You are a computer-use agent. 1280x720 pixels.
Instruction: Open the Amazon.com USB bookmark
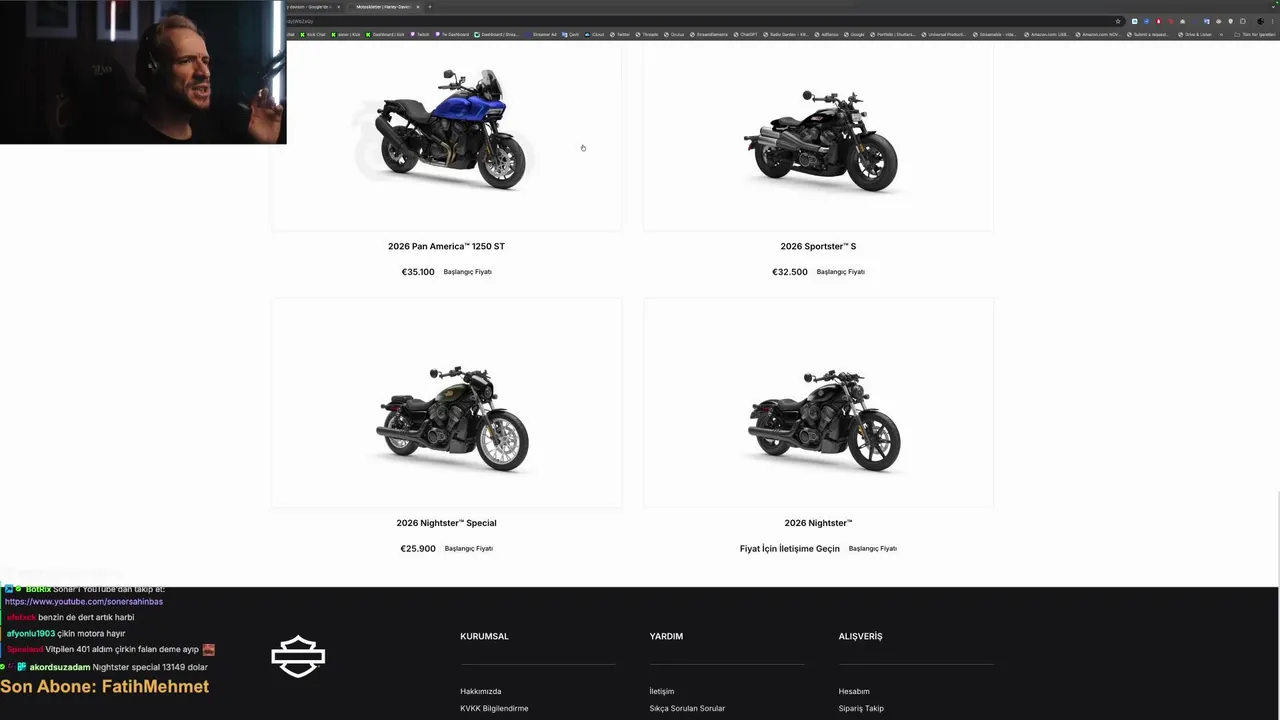(1047, 34)
